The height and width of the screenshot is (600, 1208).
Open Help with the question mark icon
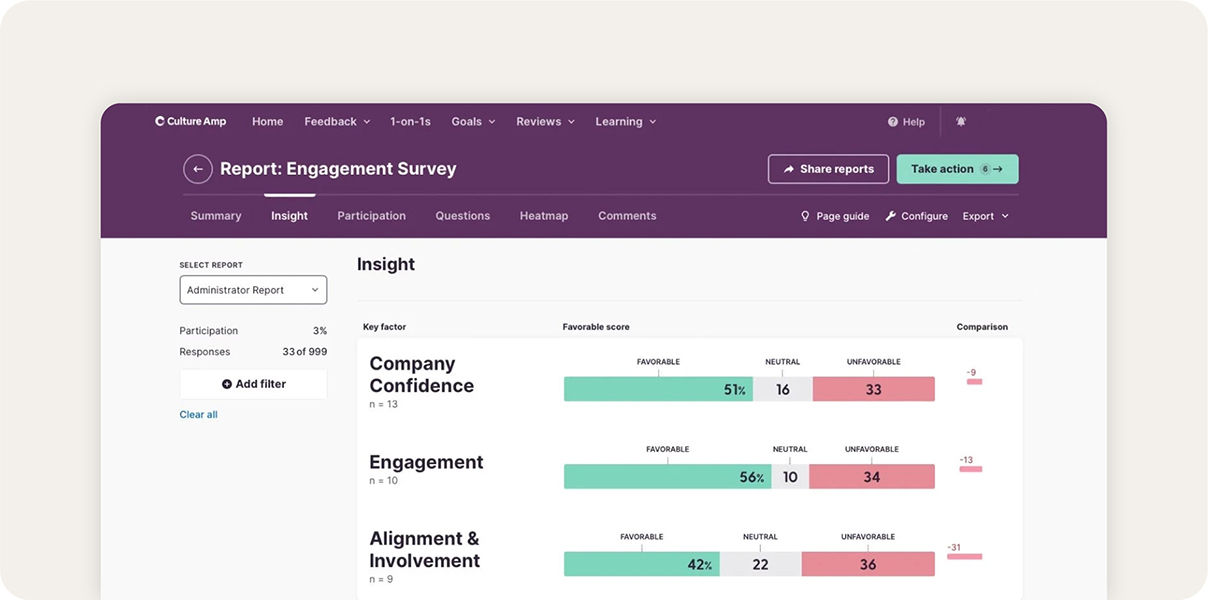pyautogui.click(x=906, y=122)
